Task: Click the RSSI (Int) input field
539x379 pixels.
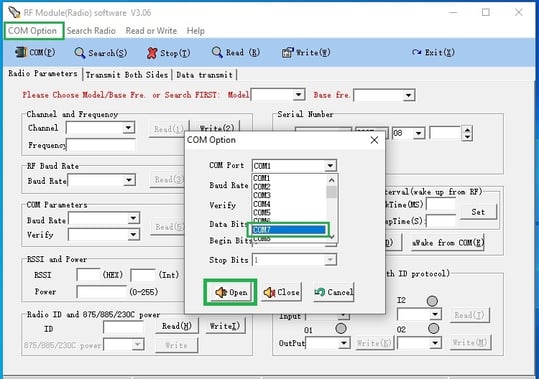Action: 143,275
